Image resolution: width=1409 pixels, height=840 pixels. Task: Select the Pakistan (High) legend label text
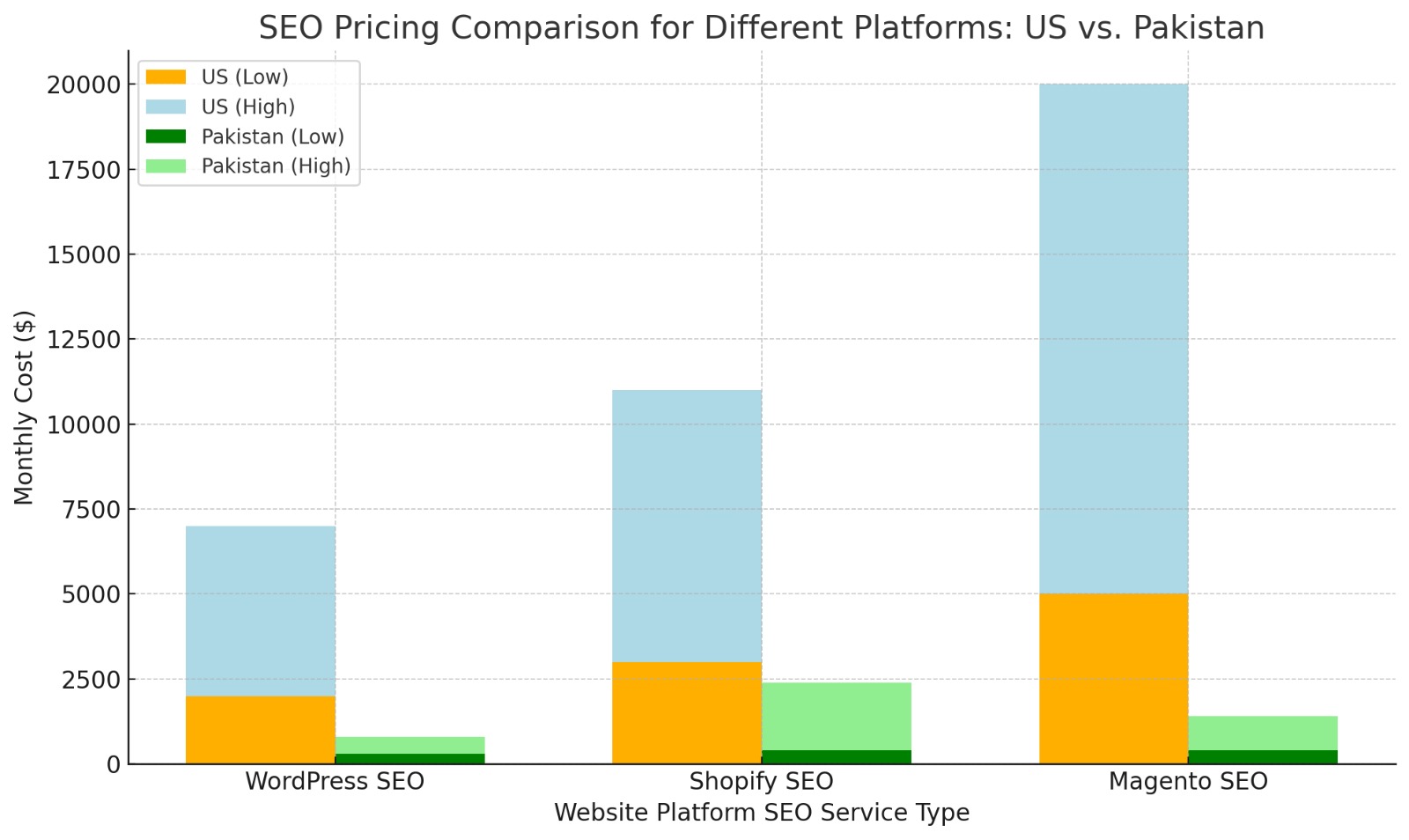[276, 166]
